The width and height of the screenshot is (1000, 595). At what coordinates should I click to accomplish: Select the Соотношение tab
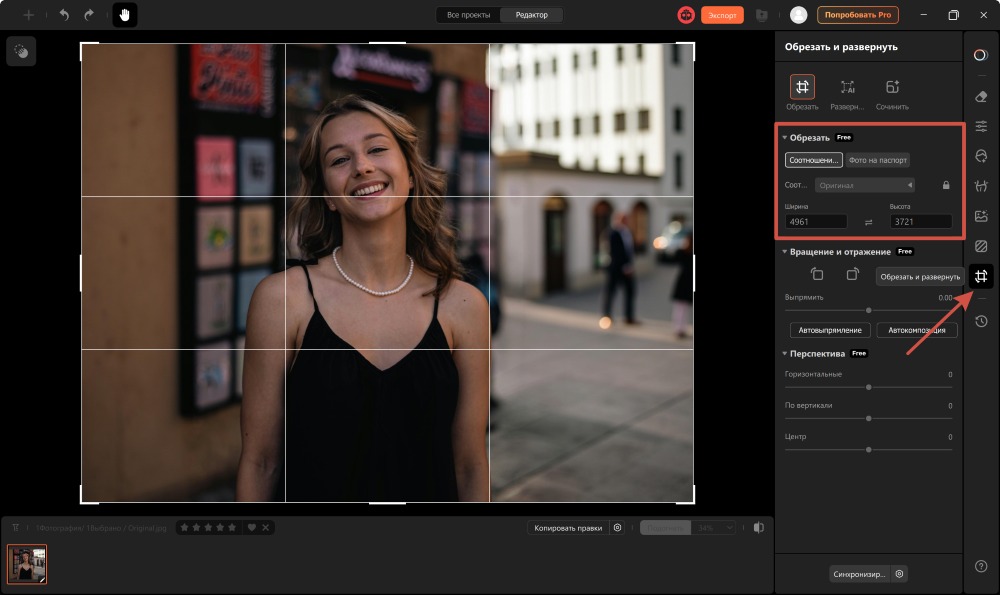[813, 160]
